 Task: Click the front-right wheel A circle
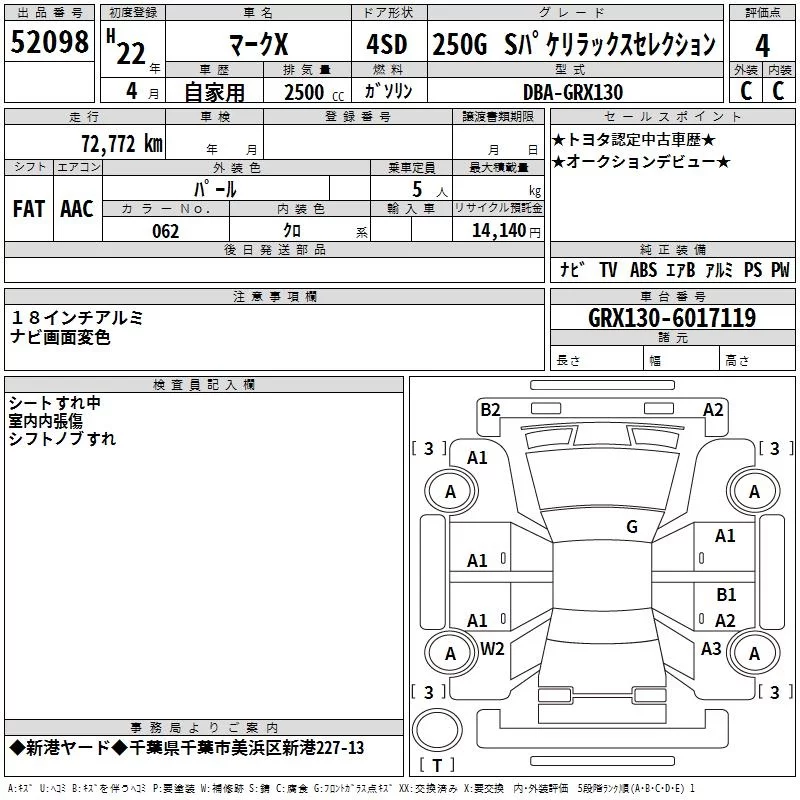click(754, 491)
